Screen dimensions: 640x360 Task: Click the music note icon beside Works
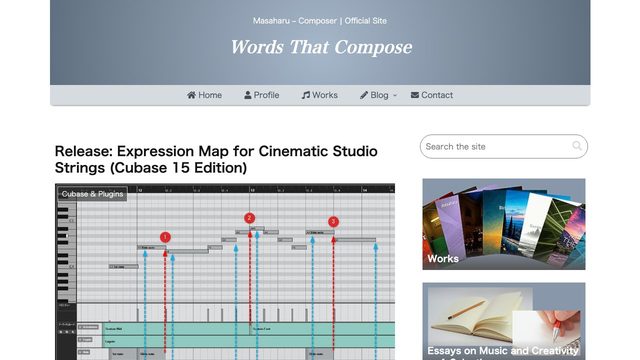click(306, 95)
